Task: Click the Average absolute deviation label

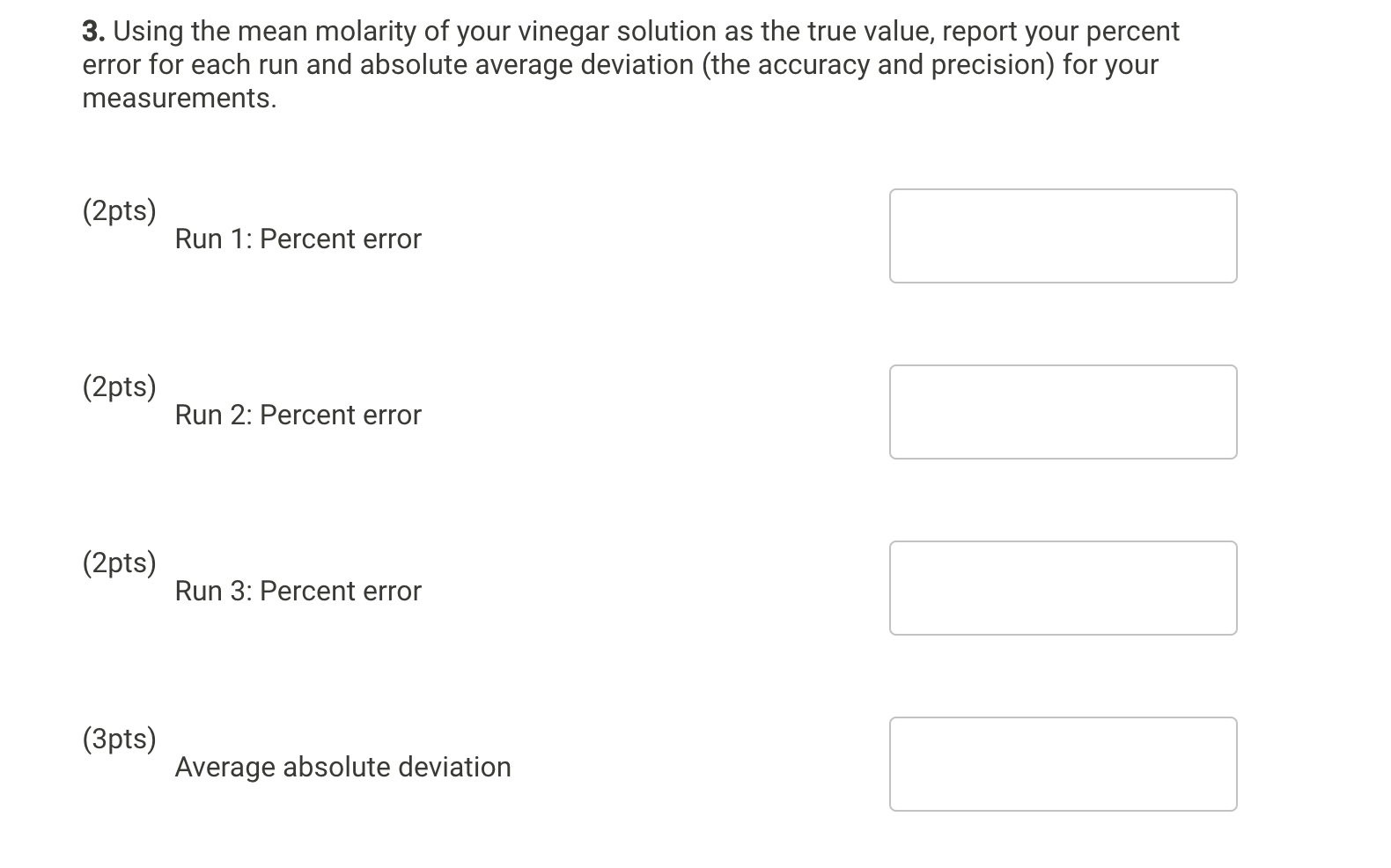Action: [x=342, y=767]
